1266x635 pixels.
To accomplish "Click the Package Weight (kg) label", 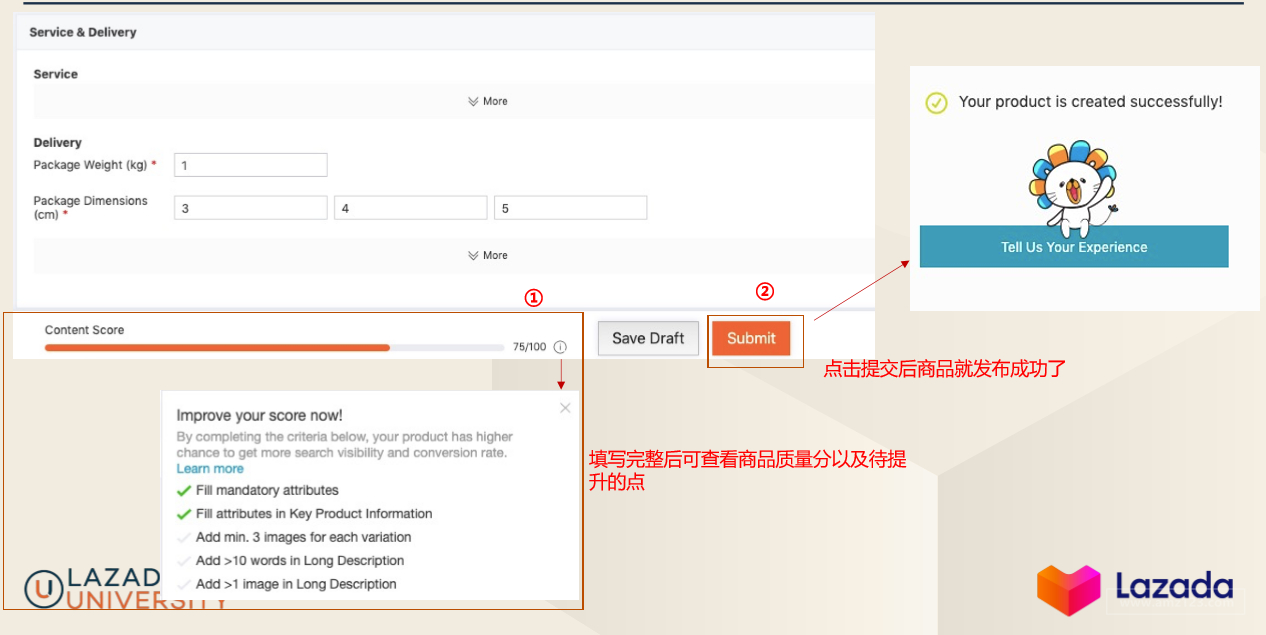I will click(x=95, y=165).
